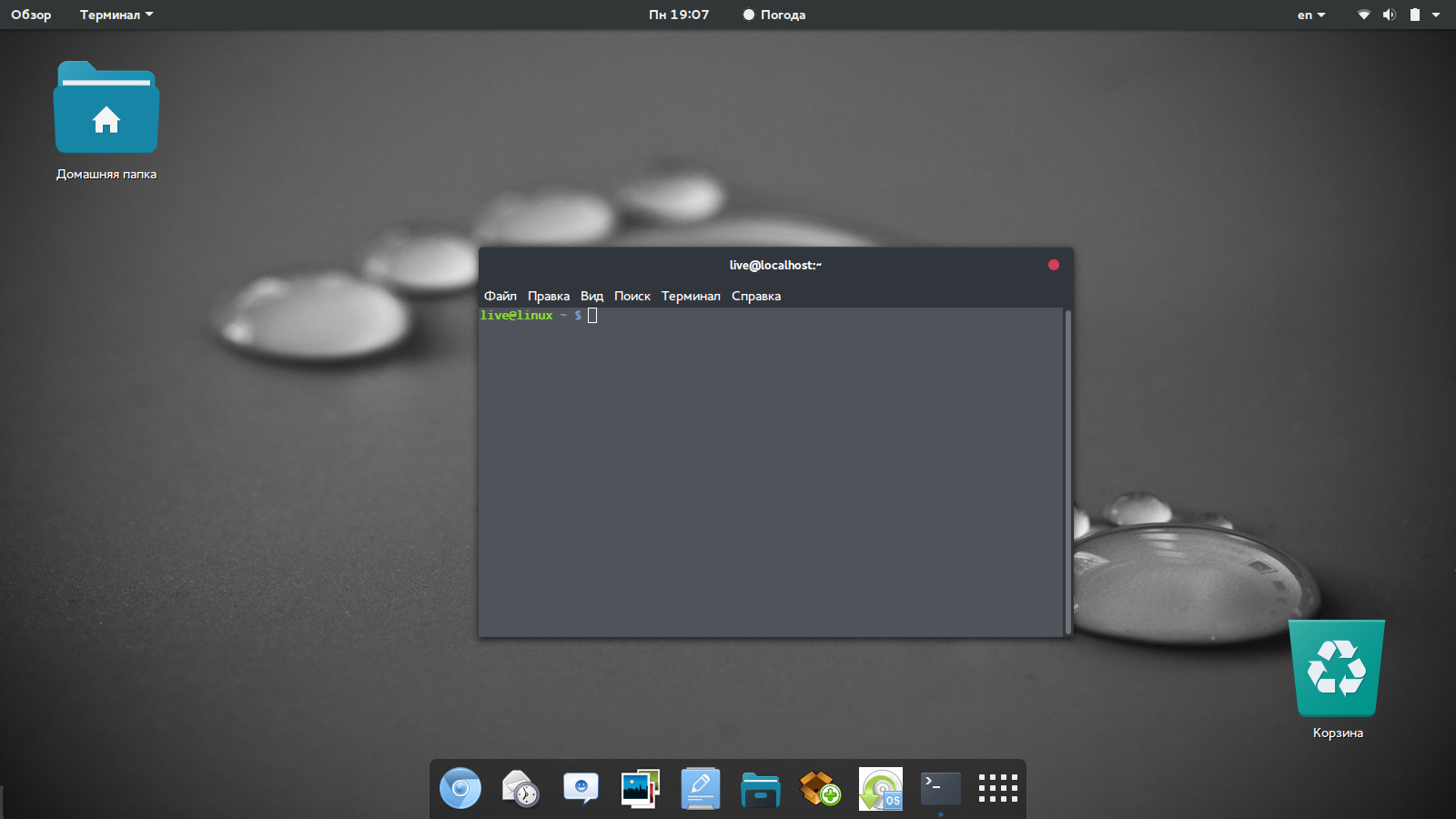1456x819 pixels.
Task: Click the clock showing Пн 19:07
Action: coord(678,15)
